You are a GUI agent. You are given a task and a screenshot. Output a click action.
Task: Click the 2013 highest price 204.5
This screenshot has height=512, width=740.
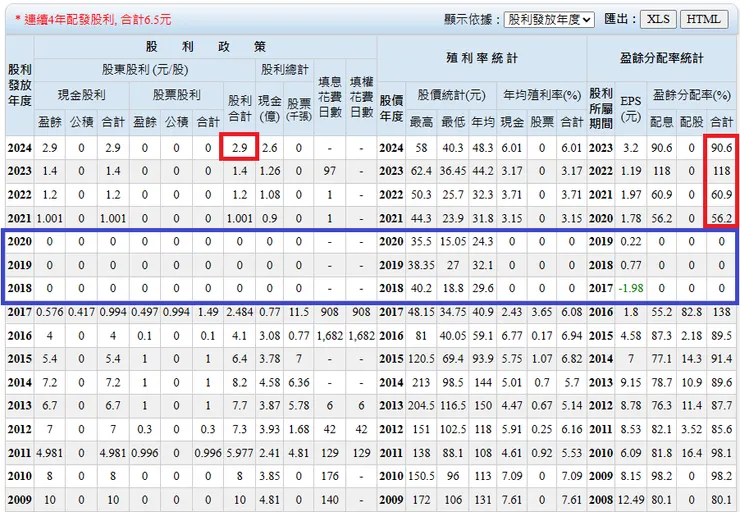tap(421, 405)
